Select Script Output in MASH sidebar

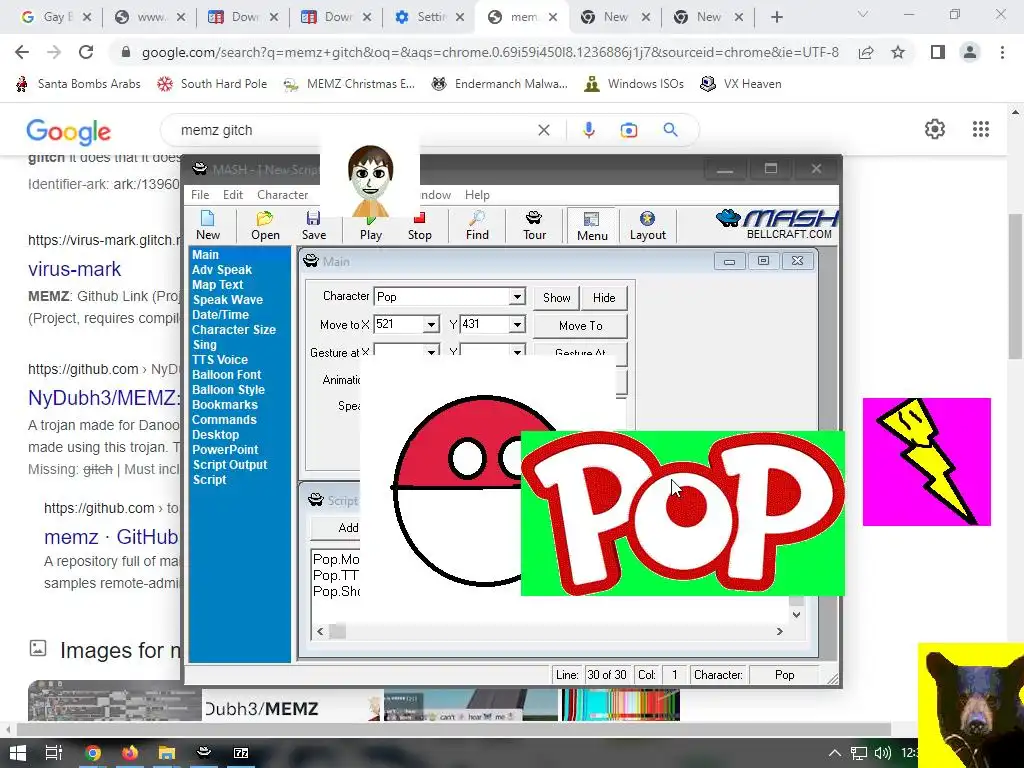pos(229,465)
